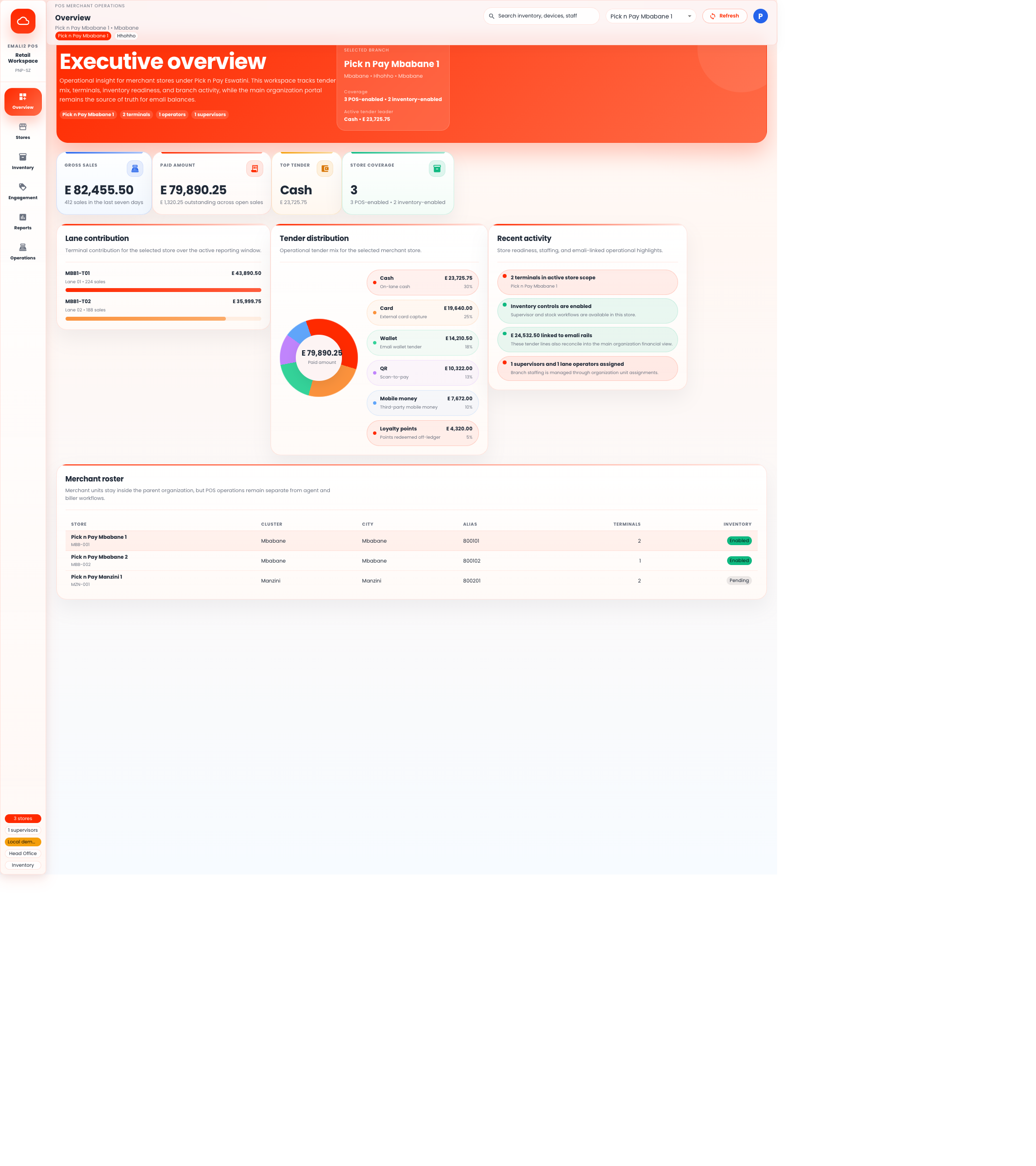1036x1166 pixels.
Task: Click the Store Coverage card value 3
Action: 354,190
